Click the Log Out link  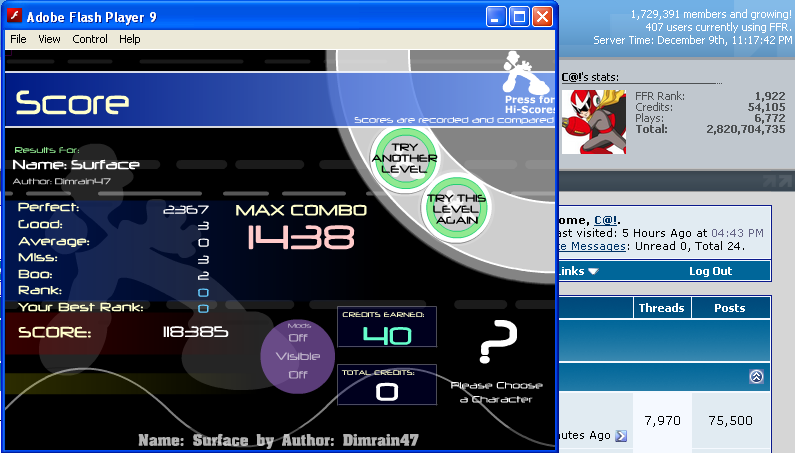tap(710, 271)
